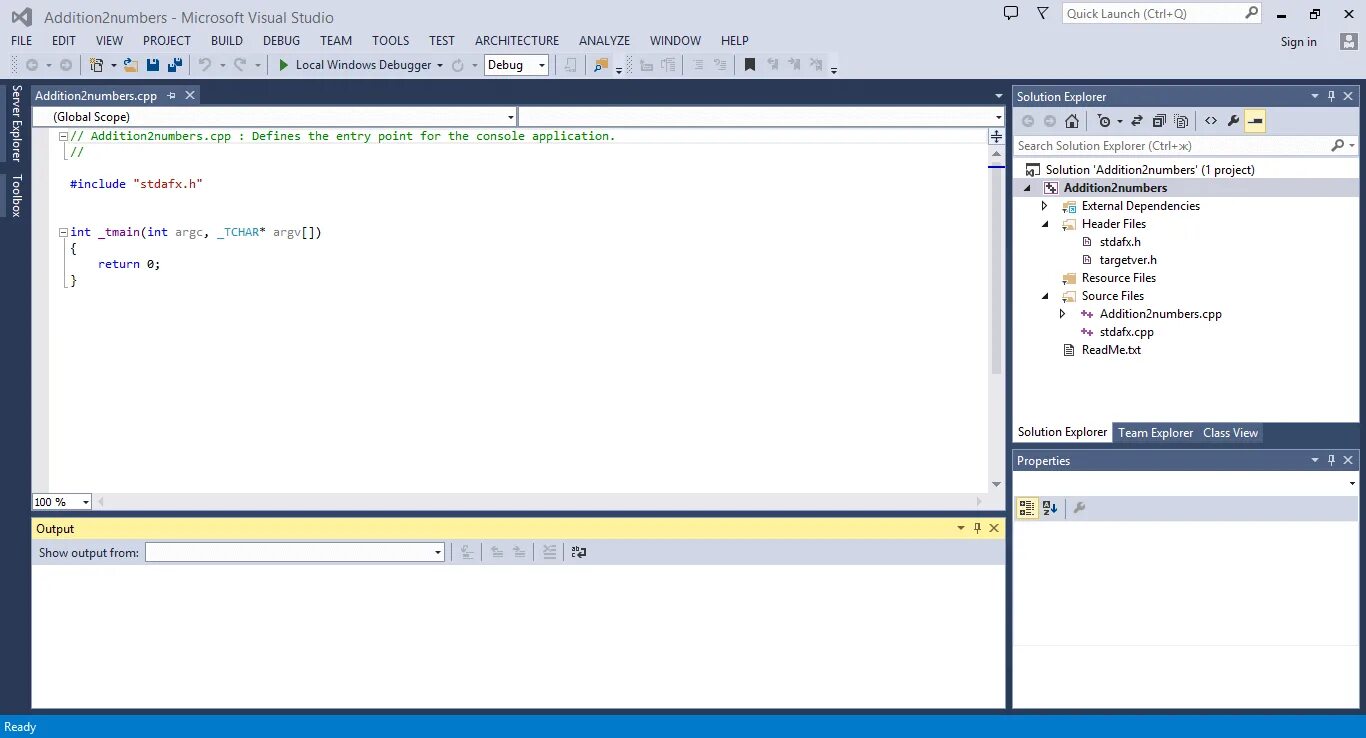This screenshot has width=1366, height=738.
Task: Start the Local Windows Debugger
Action: point(355,65)
